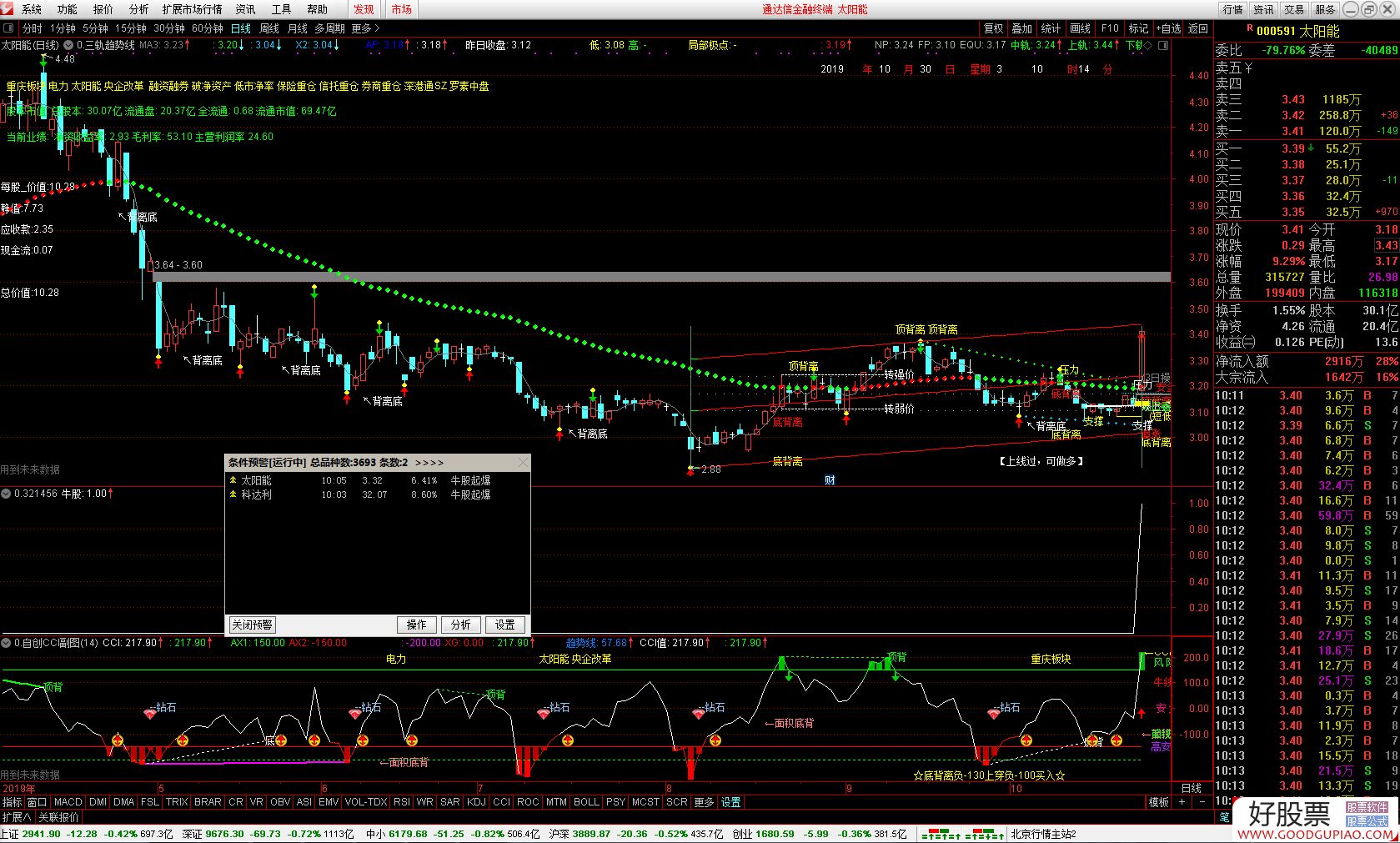Screen dimensions: 1400x843
Task: Click the red R marker beside stock code
Action: click(1249, 28)
